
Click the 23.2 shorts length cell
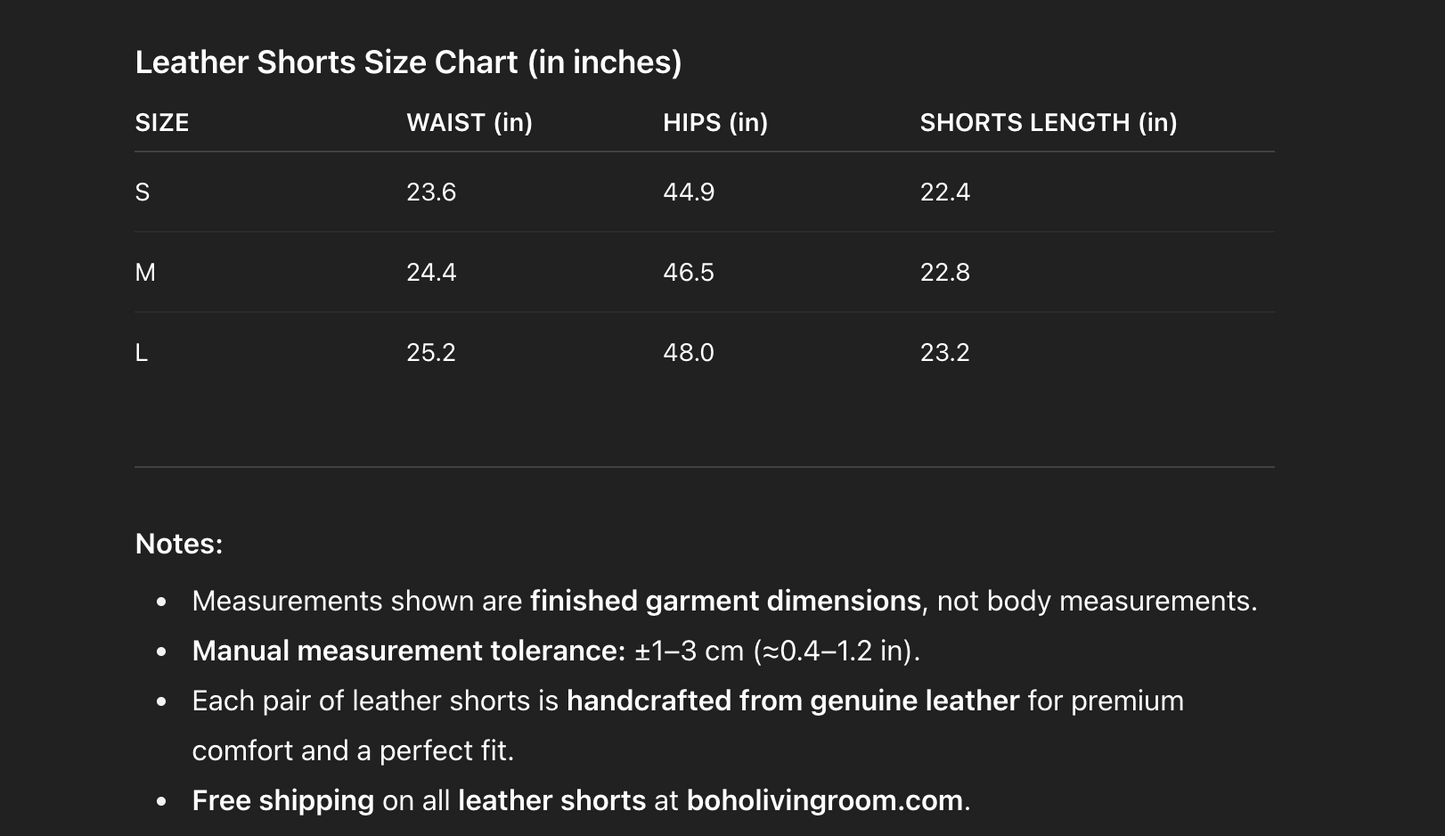pyautogui.click(x=945, y=352)
